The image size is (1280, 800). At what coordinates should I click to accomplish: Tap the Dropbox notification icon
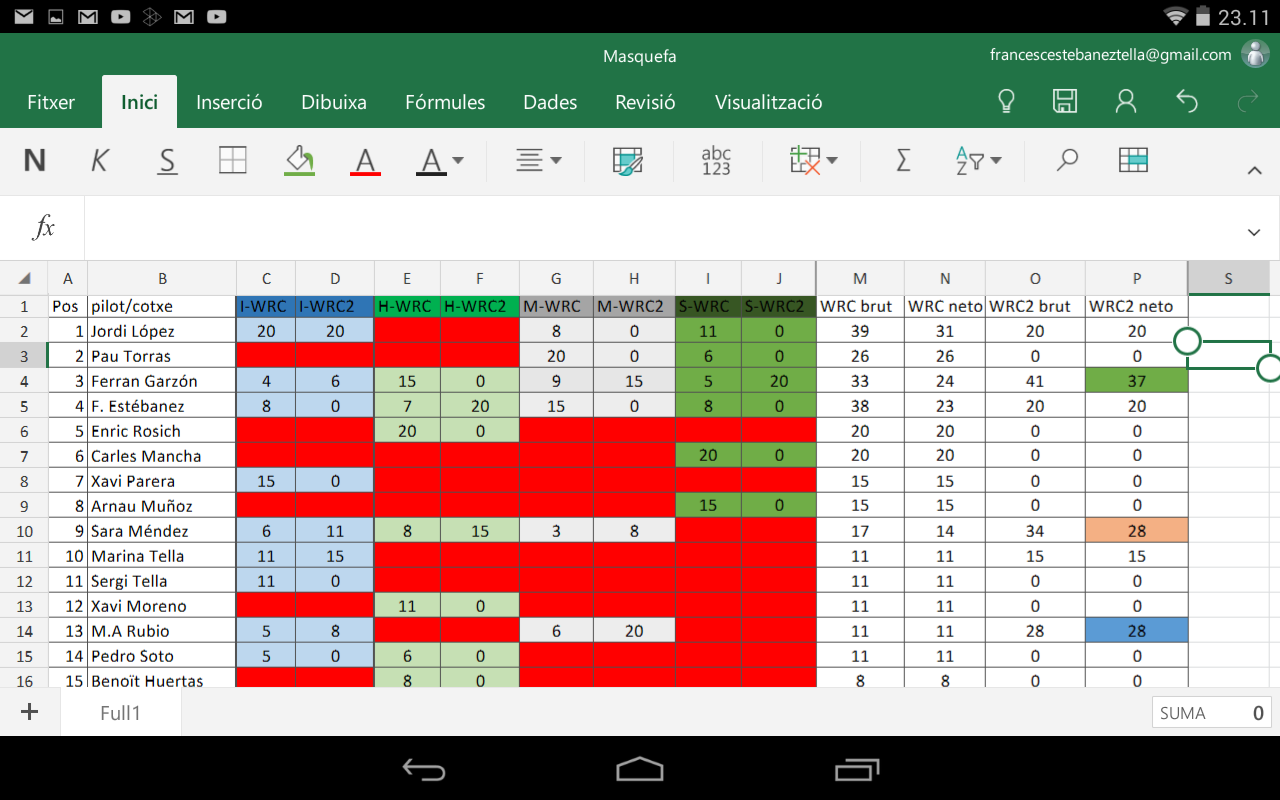click(x=152, y=16)
